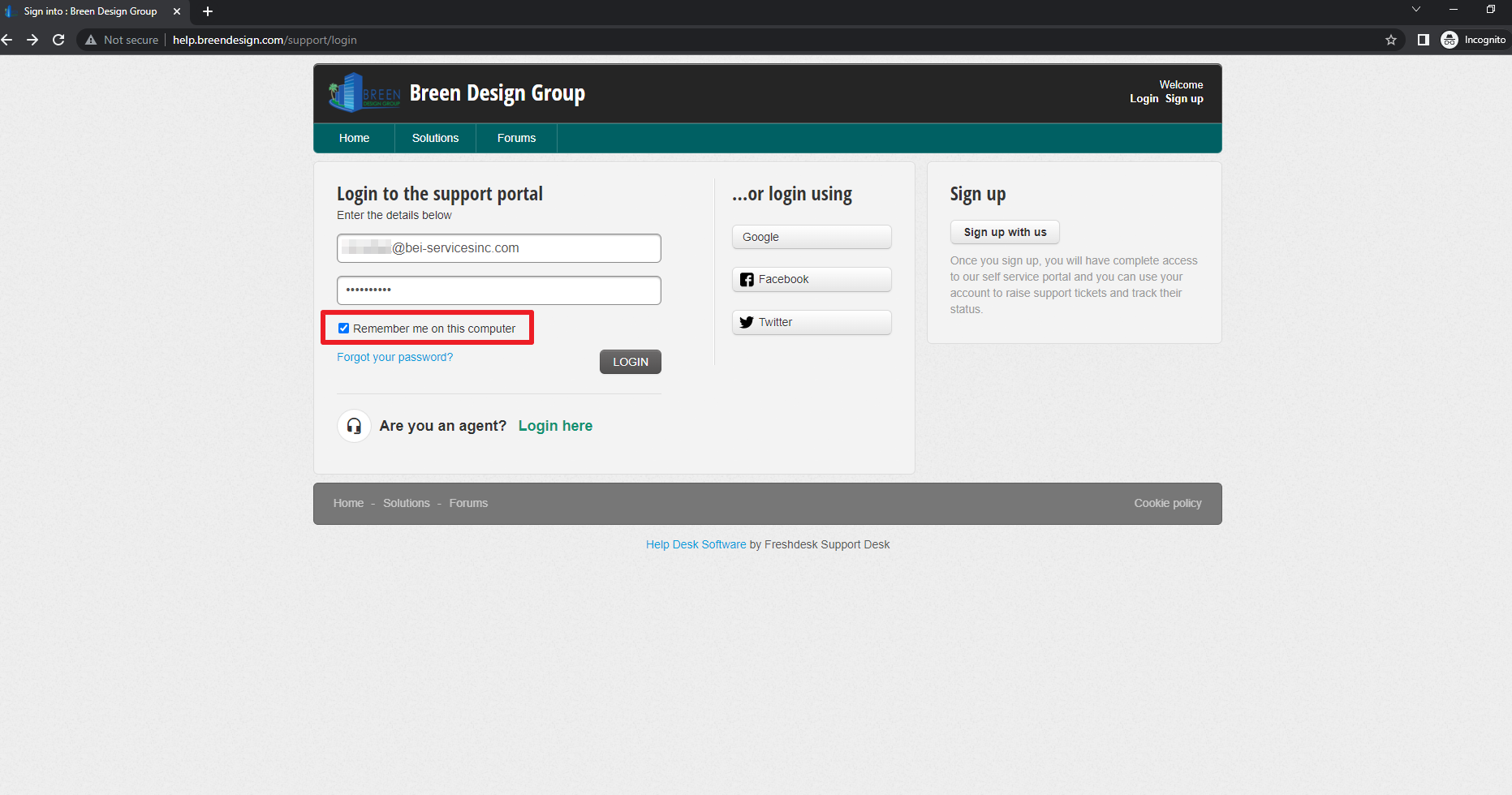
Task: Click the Incognito profile icon
Action: click(x=1450, y=40)
